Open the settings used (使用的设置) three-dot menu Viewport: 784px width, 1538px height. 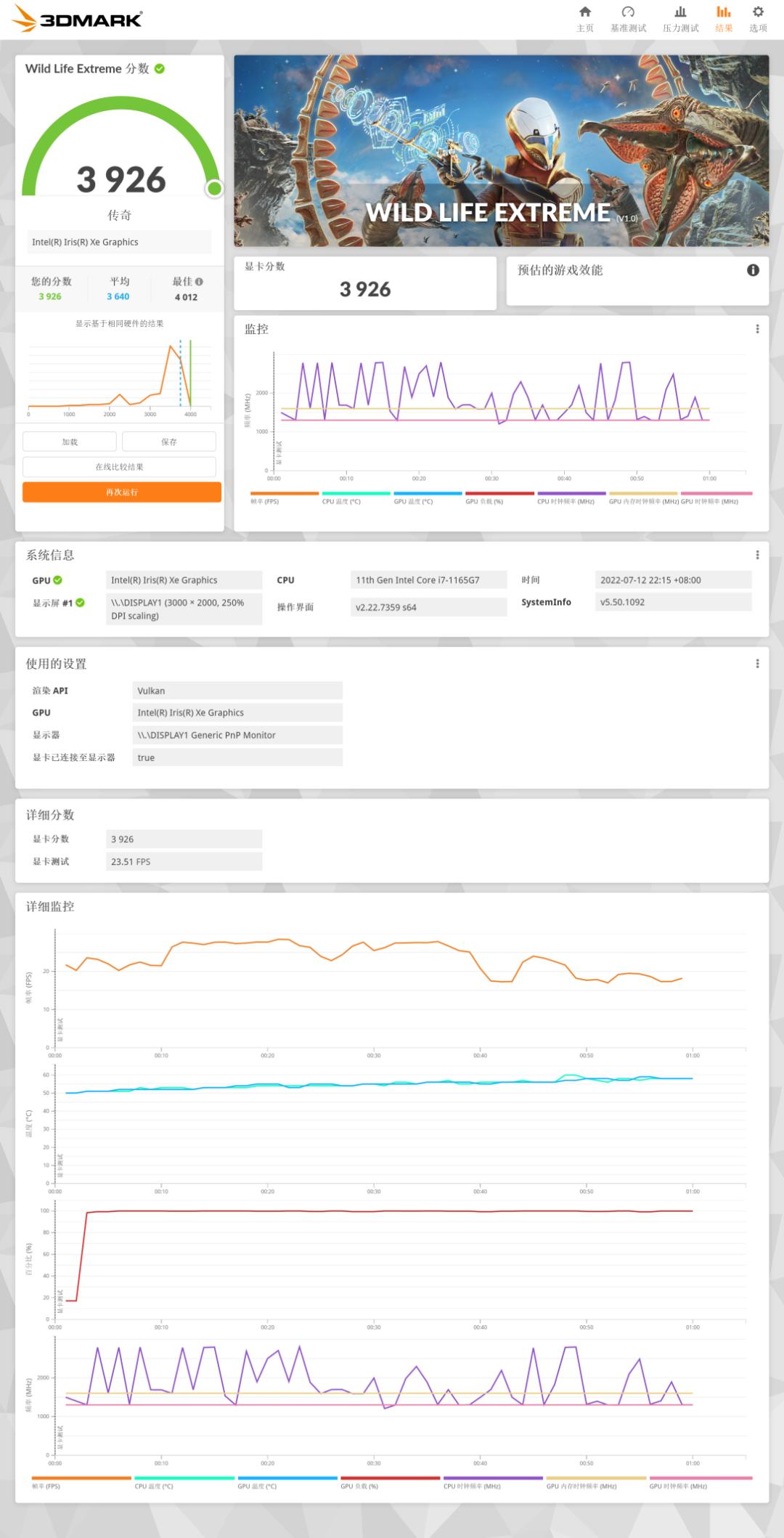[757, 664]
